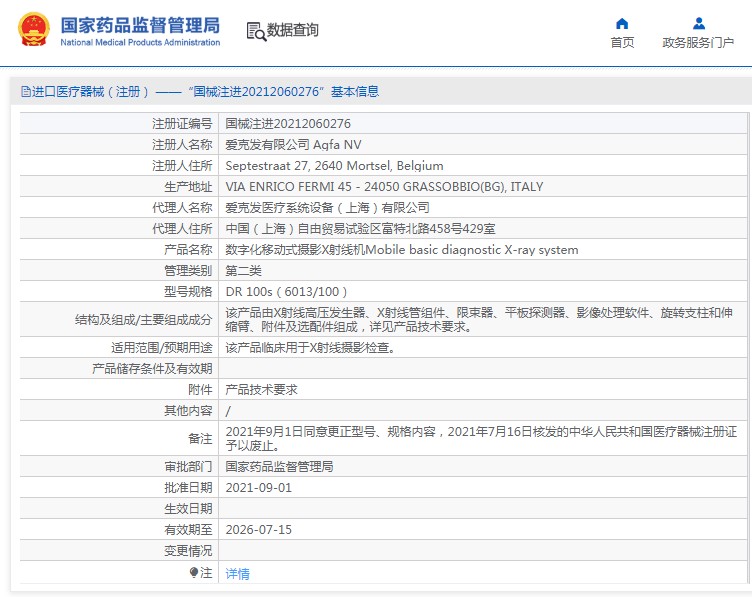Click the 管理类别 row label
The width and height of the screenshot is (752, 597).
188,271
